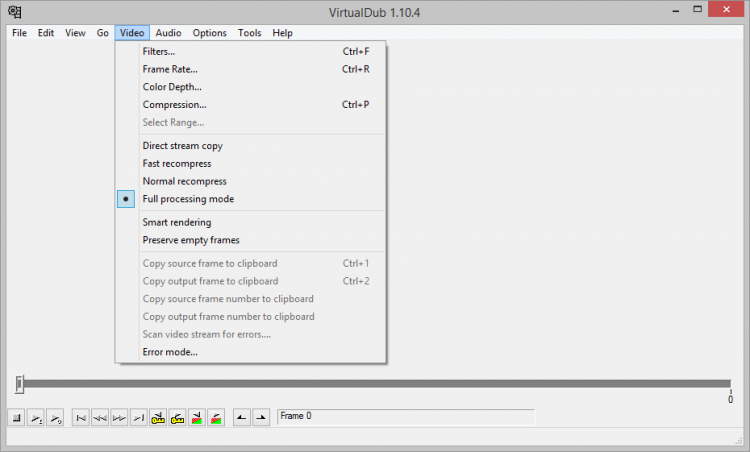
Task: Select Normal recompress mode
Action: point(251,181)
